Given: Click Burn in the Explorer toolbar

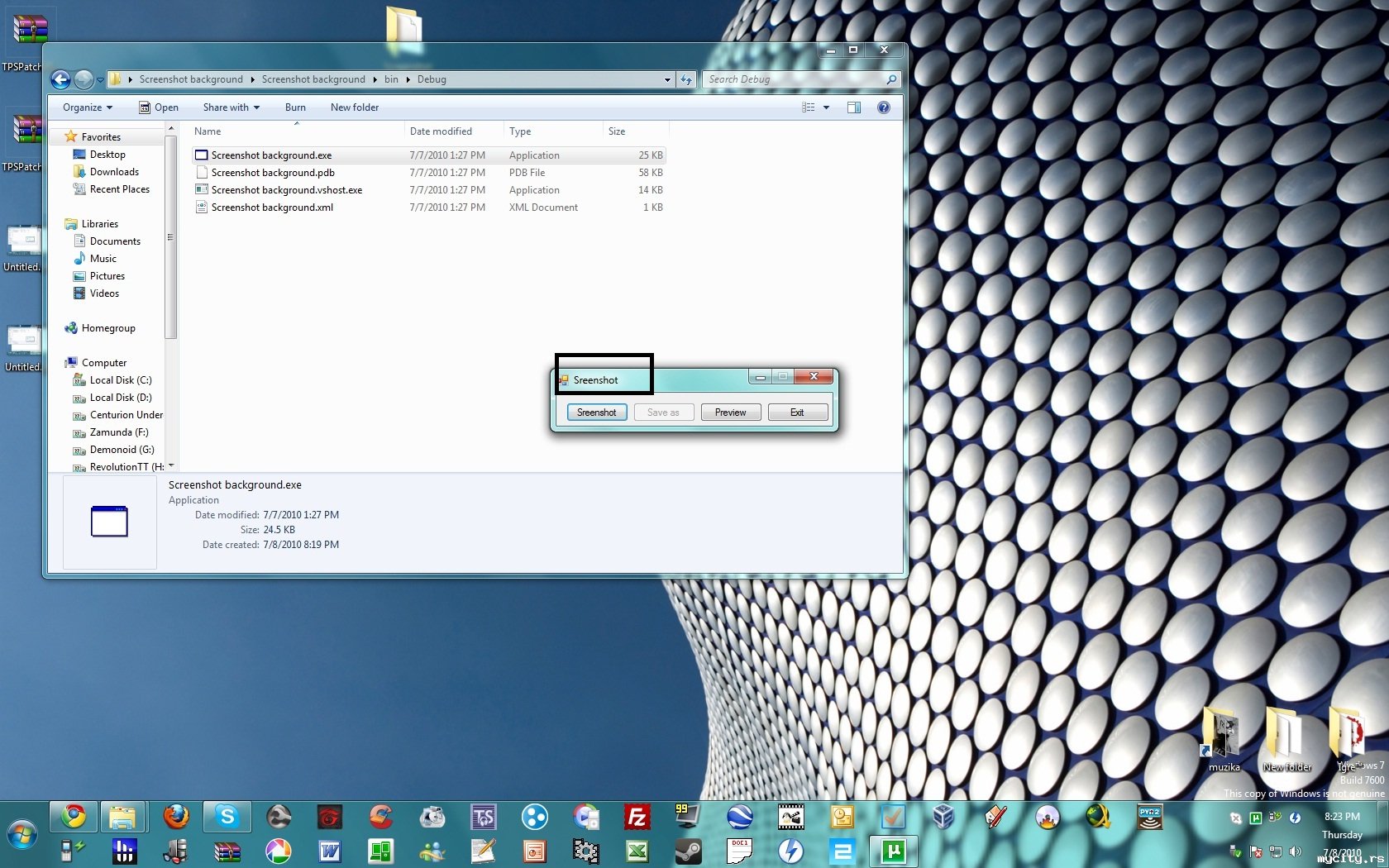Looking at the screenshot, I should 295,107.
